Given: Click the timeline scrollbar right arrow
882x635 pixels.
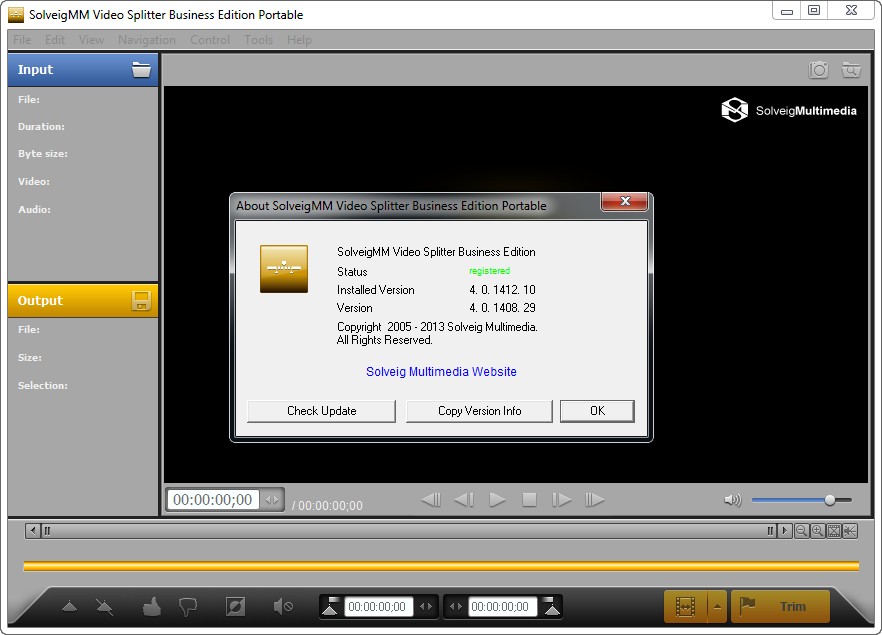Looking at the screenshot, I should [785, 530].
